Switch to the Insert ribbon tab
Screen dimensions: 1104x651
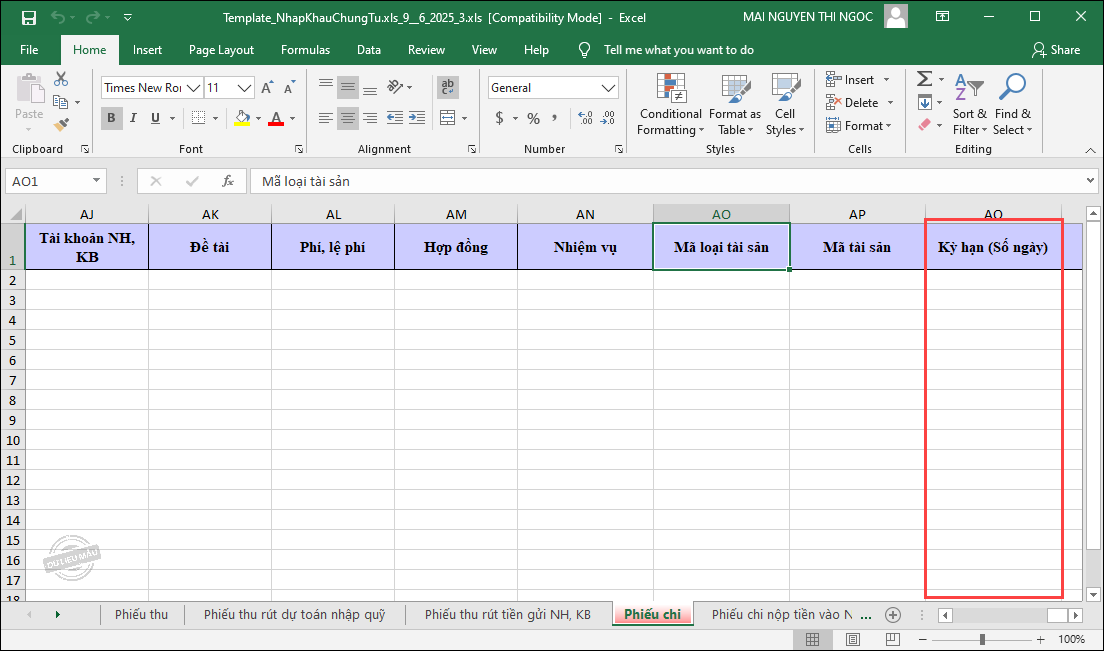pyautogui.click(x=147, y=50)
